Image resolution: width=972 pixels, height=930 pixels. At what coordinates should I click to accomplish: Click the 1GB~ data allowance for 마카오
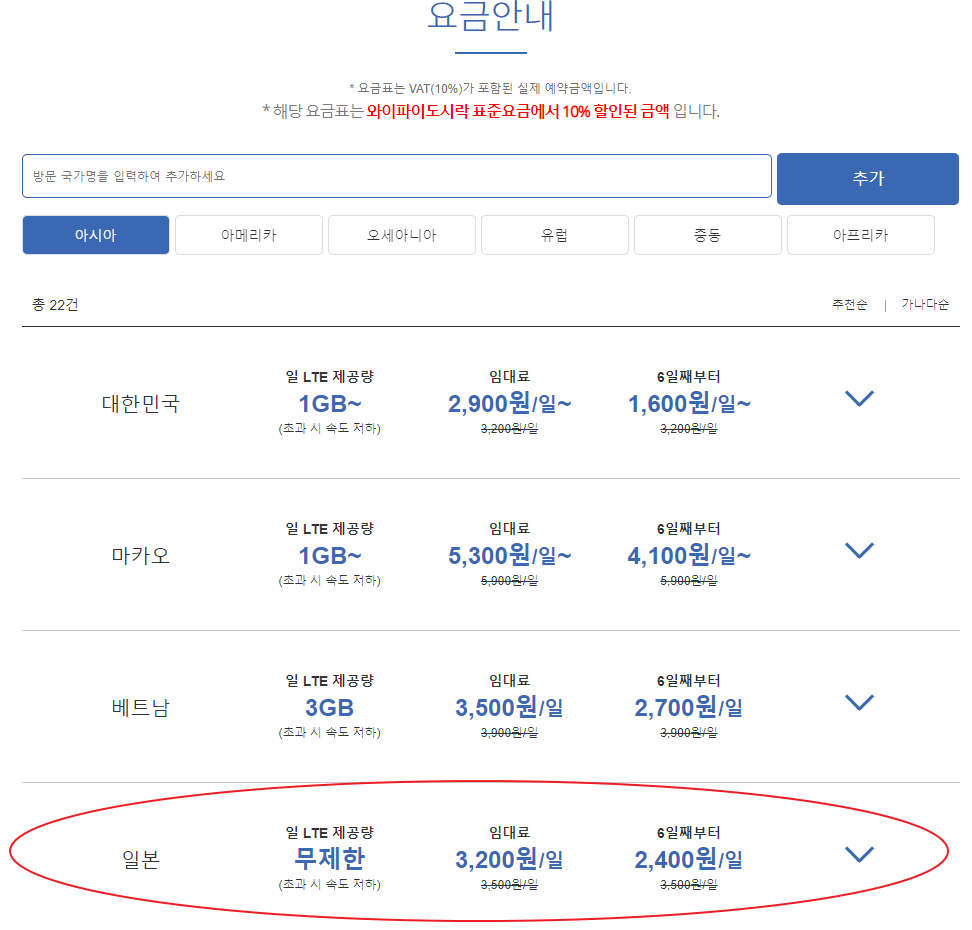[x=330, y=556]
